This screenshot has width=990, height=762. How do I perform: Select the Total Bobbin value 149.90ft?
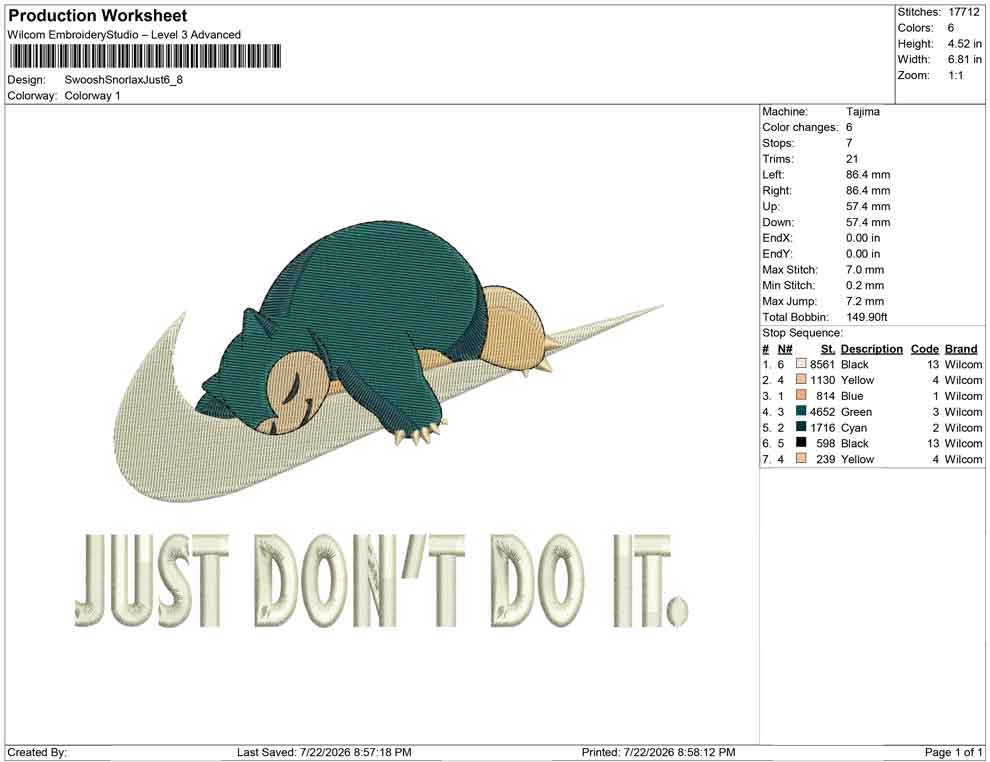866,316
